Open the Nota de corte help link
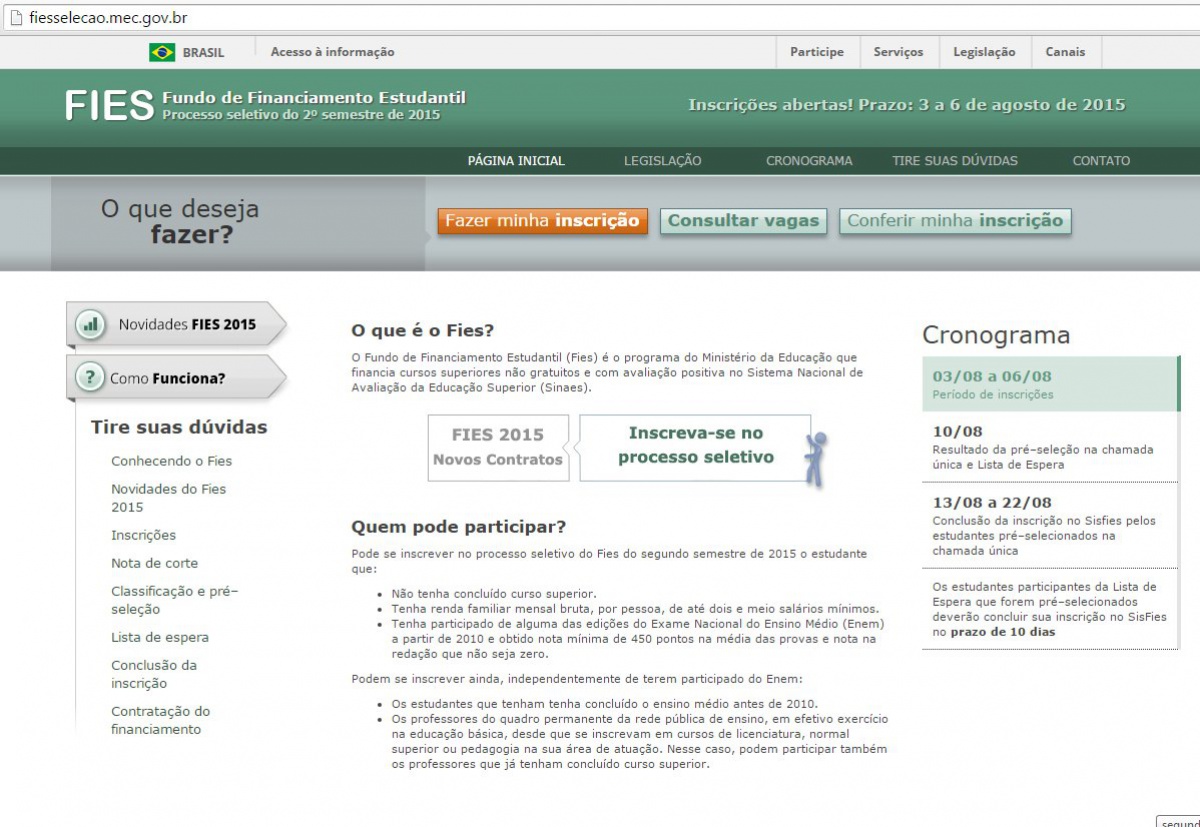Image resolution: width=1200 pixels, height=827 pixels. (x=154, y=563)
